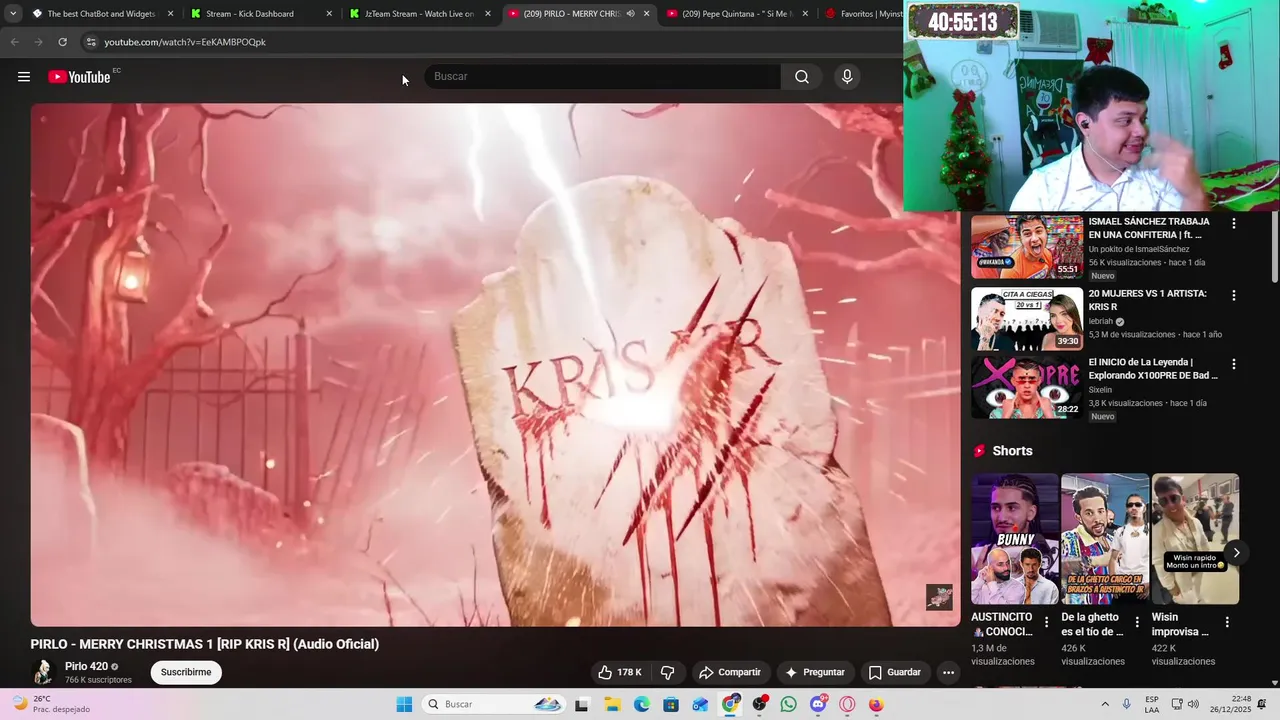Screen dimensions: 1280x720
Task: Open the De la ghetto Short thumbnail
Action: point(1105,539)
